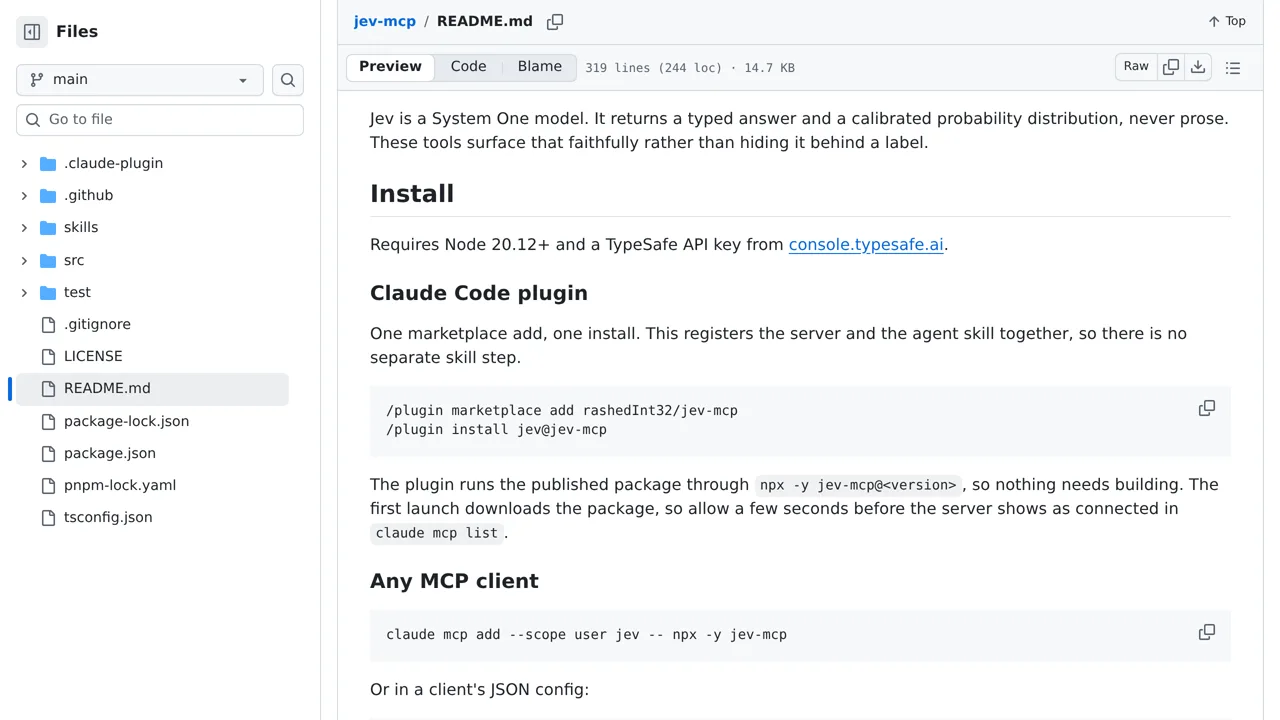Click the '319 lines (244 loc)' file info
The image size is (1280, 720).
click(653, 68)
